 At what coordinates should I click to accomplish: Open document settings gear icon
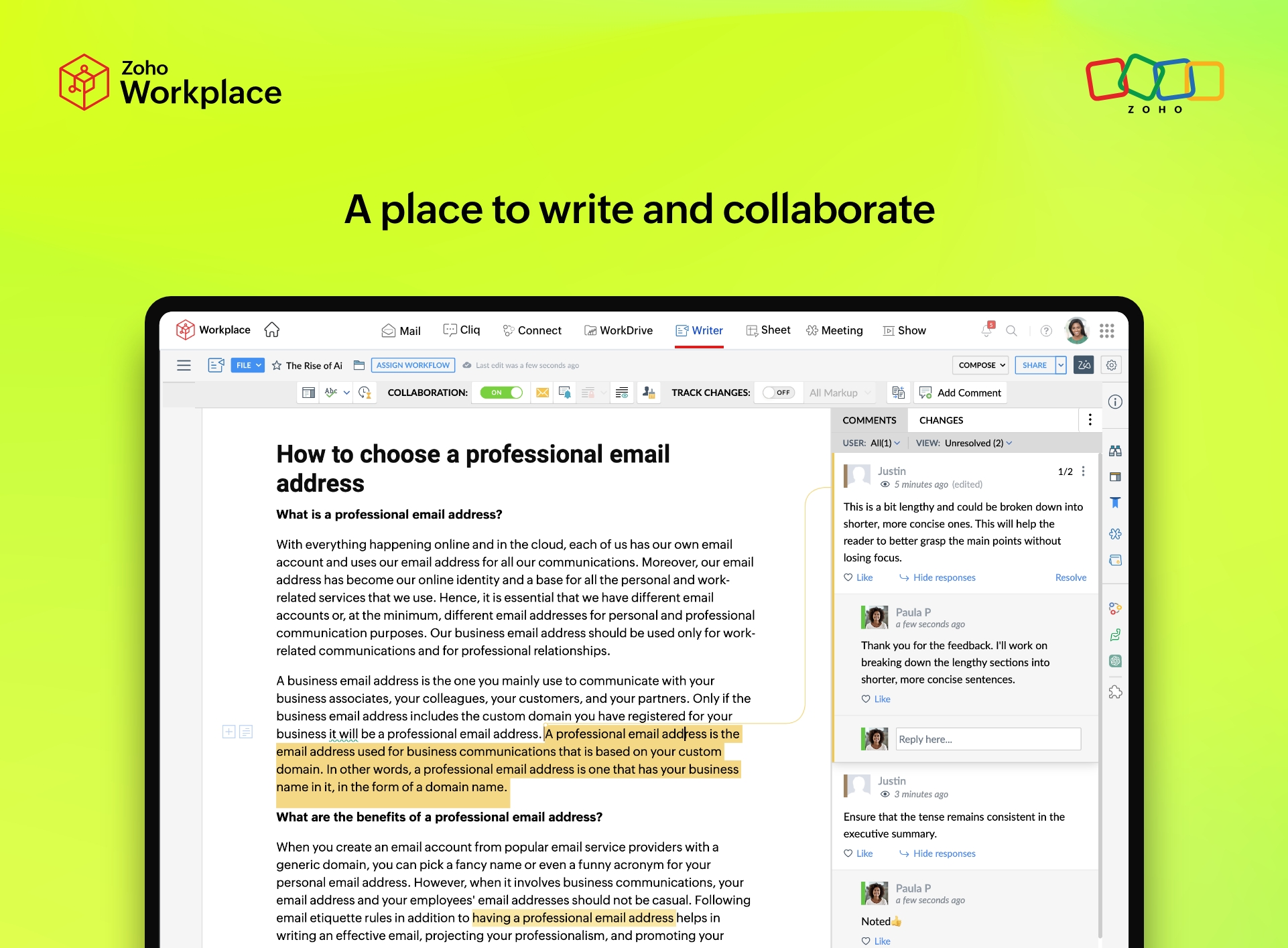tap(1111, 365)
